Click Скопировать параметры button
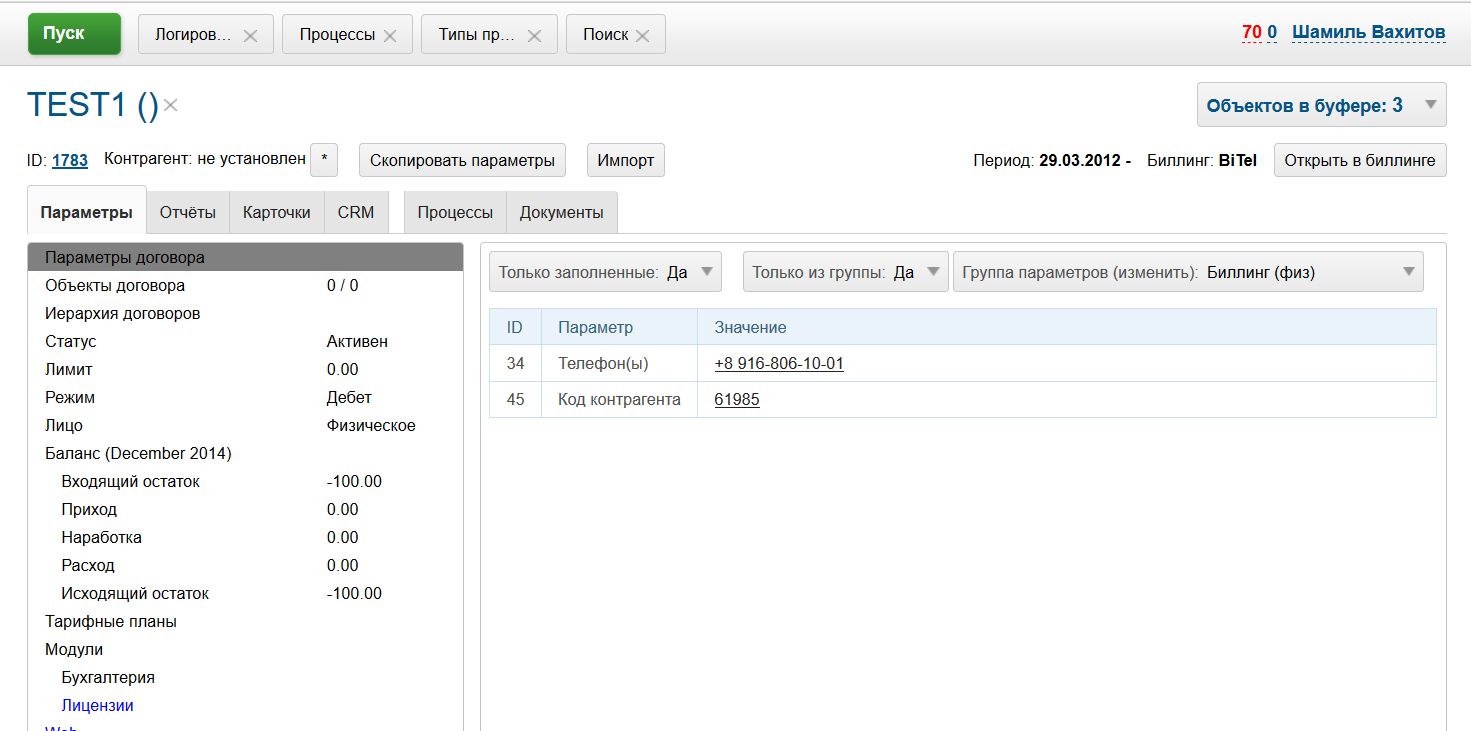The width and height of the screenshot is (1471, 731). click(x=462, y=160)
